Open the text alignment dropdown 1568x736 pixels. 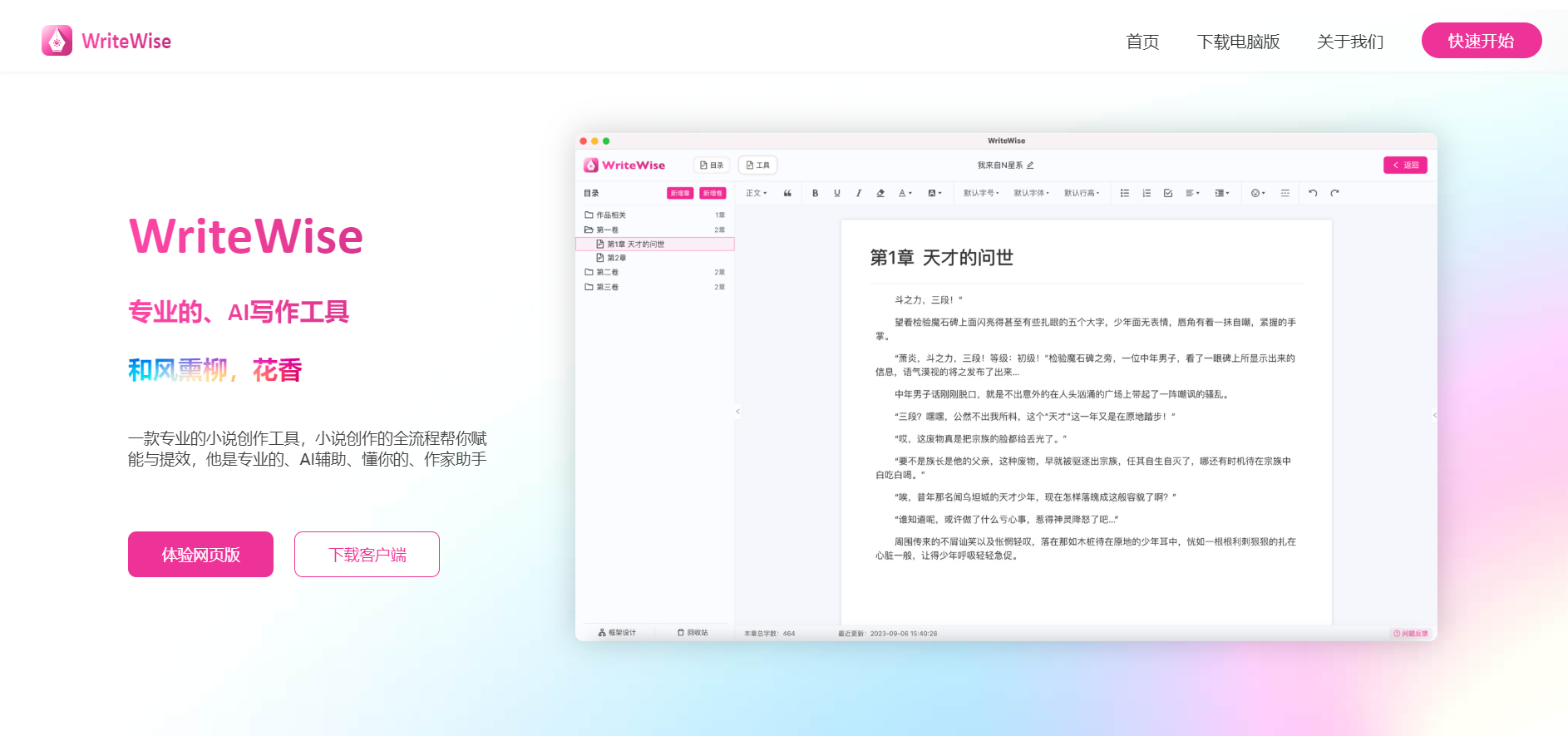1192,193
